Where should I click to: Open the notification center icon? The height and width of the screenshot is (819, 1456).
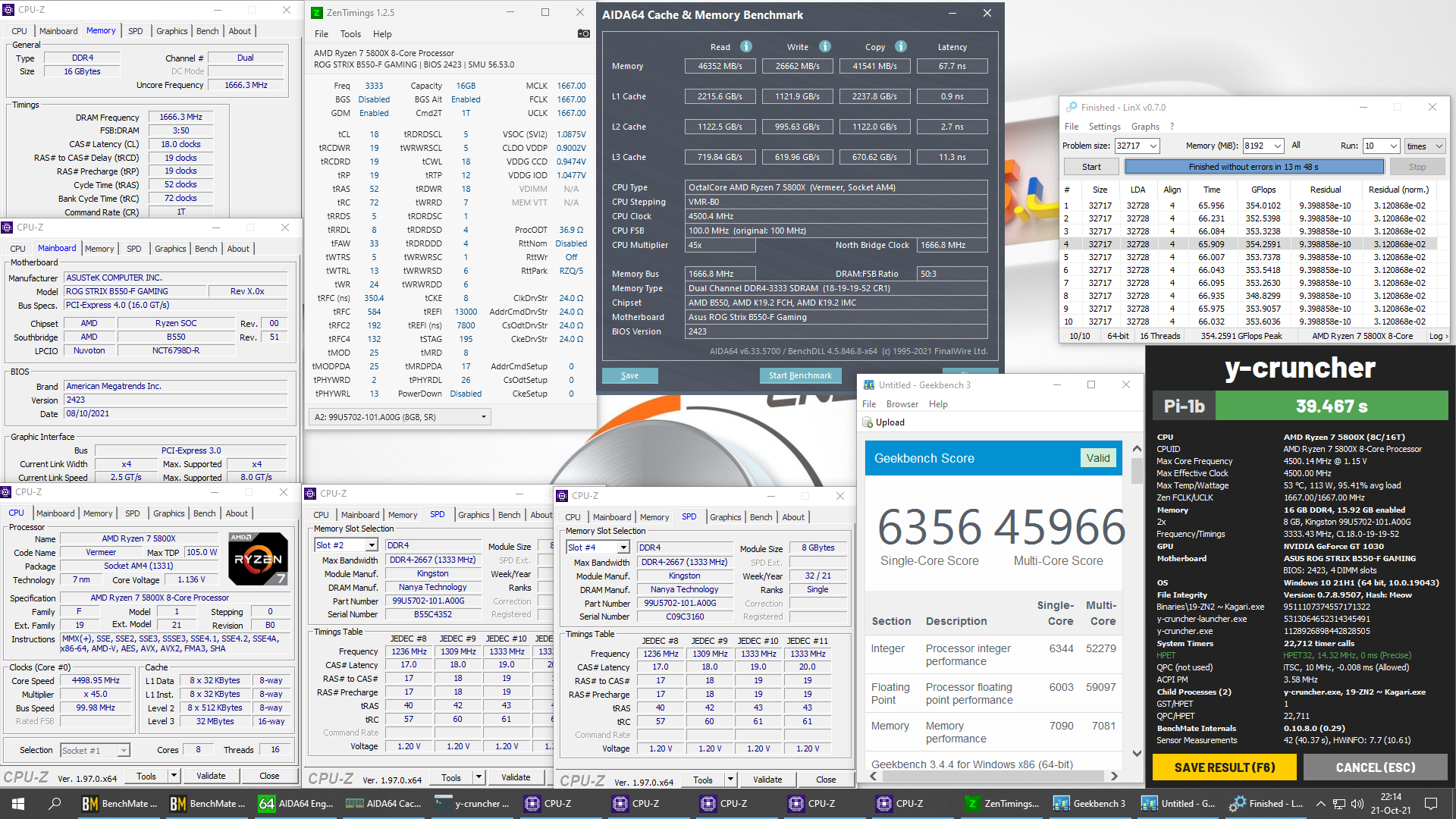[1431, 804]
